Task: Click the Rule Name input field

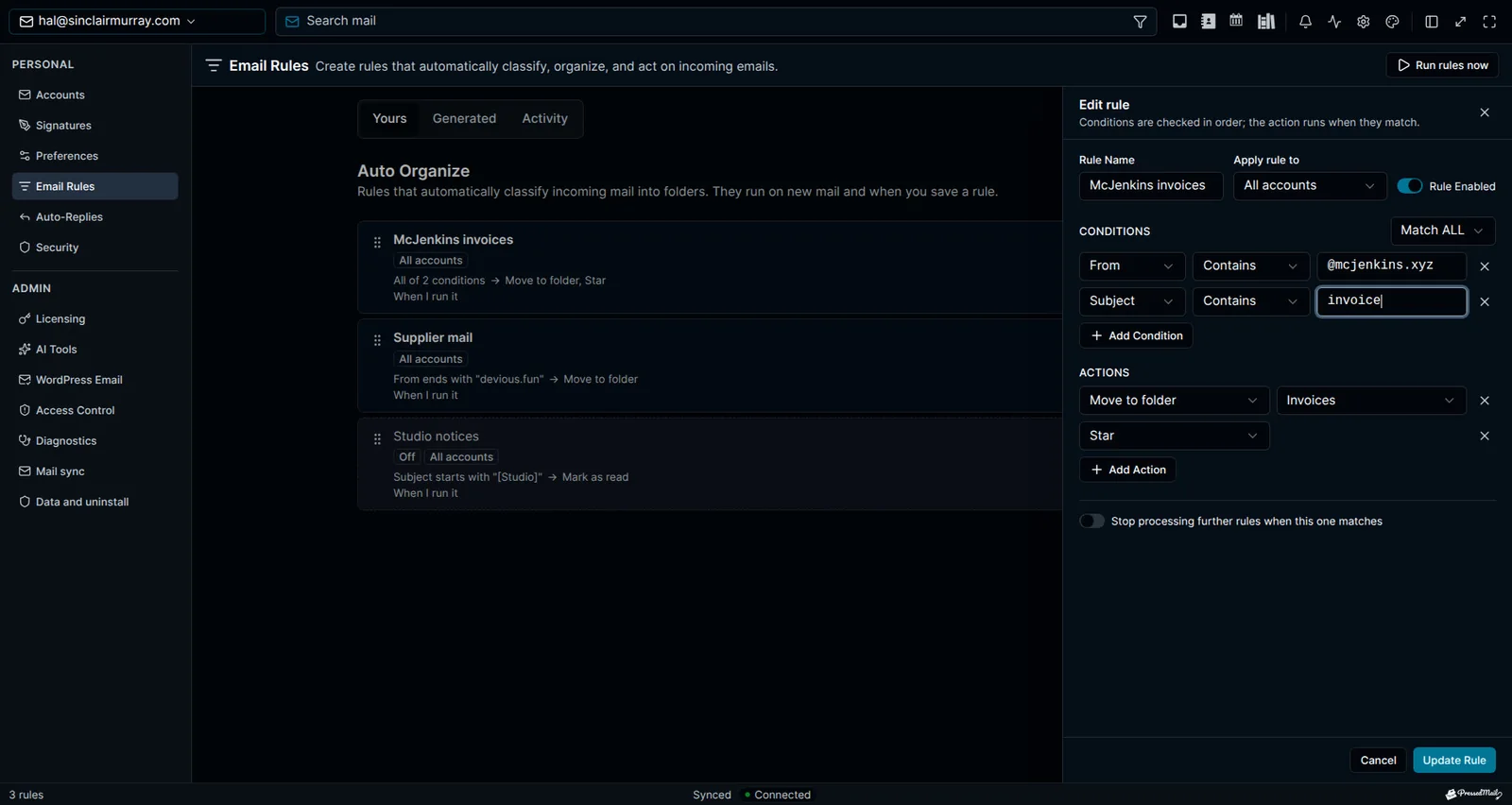Action: (1151, 186)
